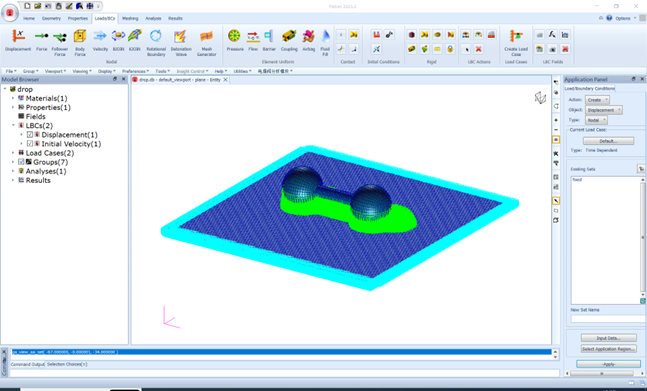Select the Fields tree item

(35, 116)
